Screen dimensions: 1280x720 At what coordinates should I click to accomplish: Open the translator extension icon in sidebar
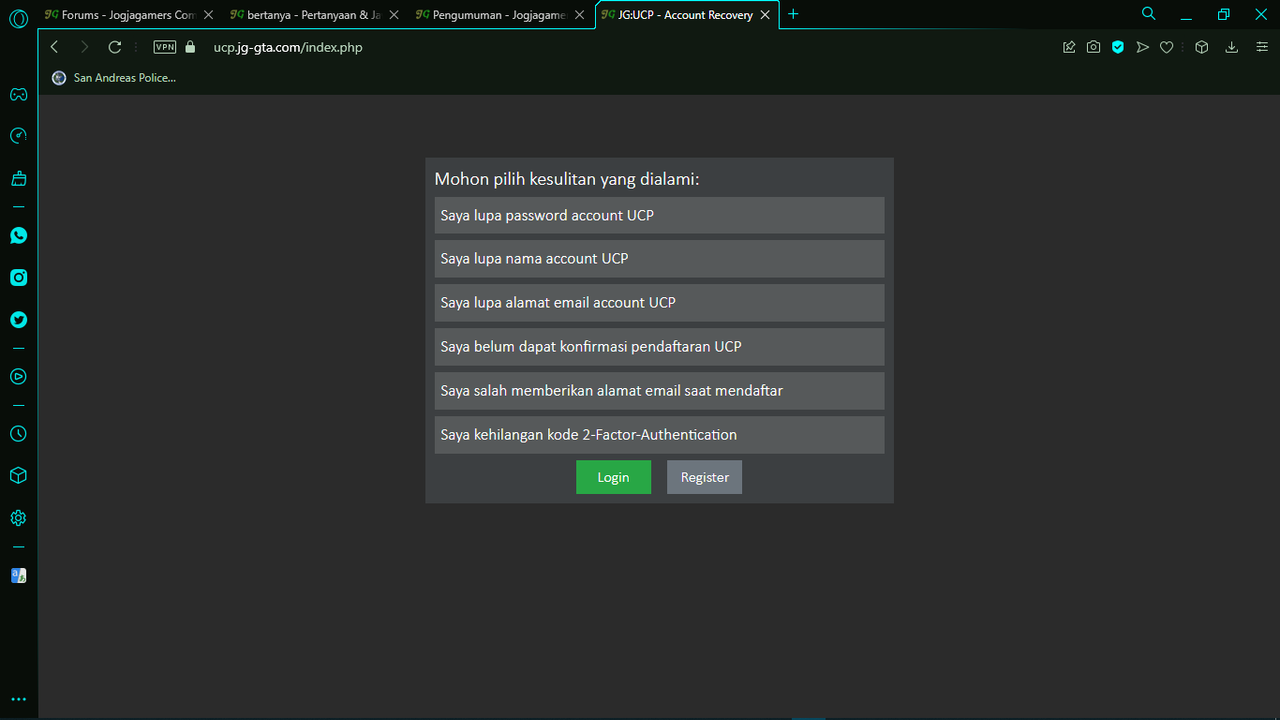18,575
